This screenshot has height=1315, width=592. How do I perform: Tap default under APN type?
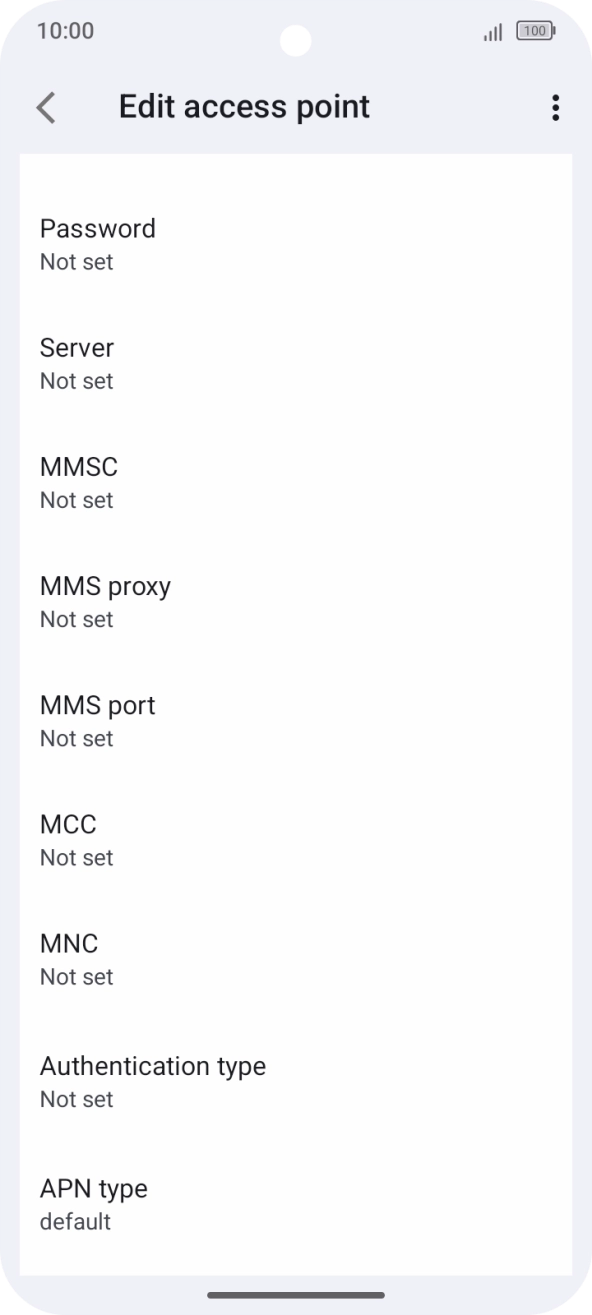pyautogui.click(x=75, y=1221)
